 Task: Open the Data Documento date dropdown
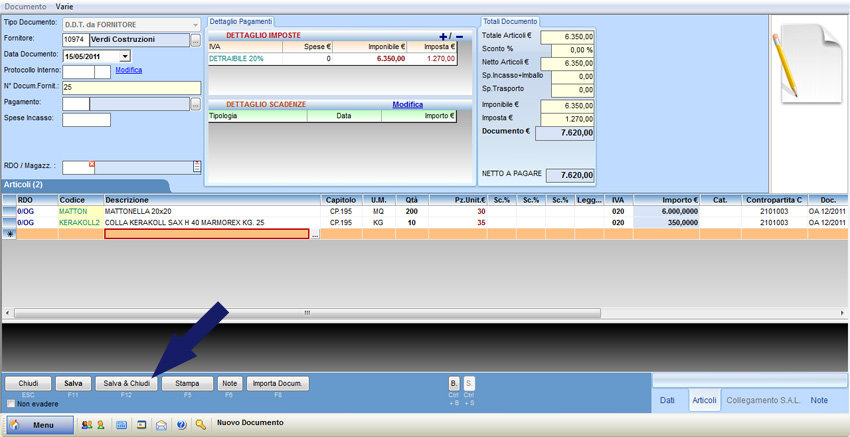click(125, 56)
